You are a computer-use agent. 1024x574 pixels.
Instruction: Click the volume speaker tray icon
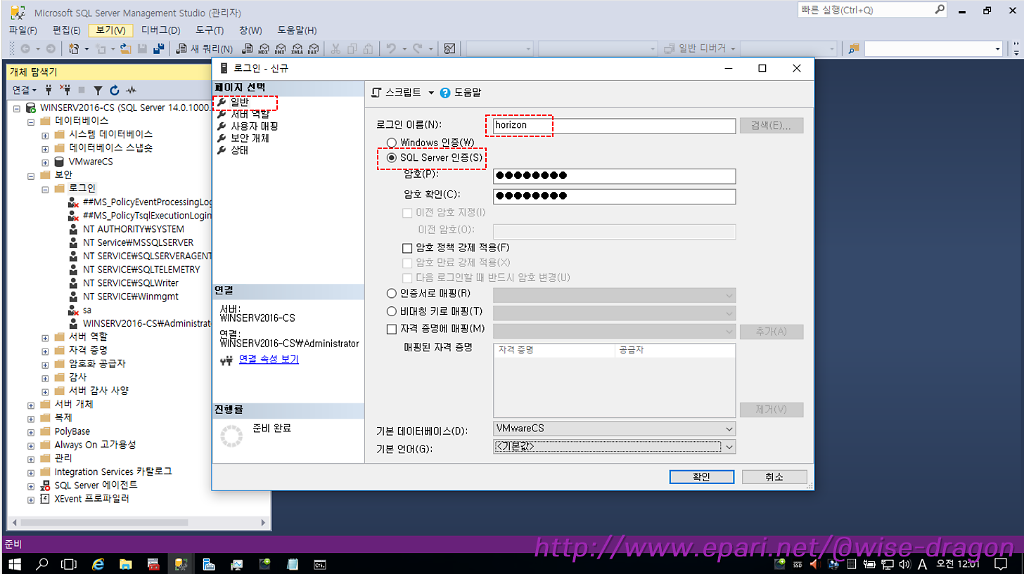pos(904,564)
